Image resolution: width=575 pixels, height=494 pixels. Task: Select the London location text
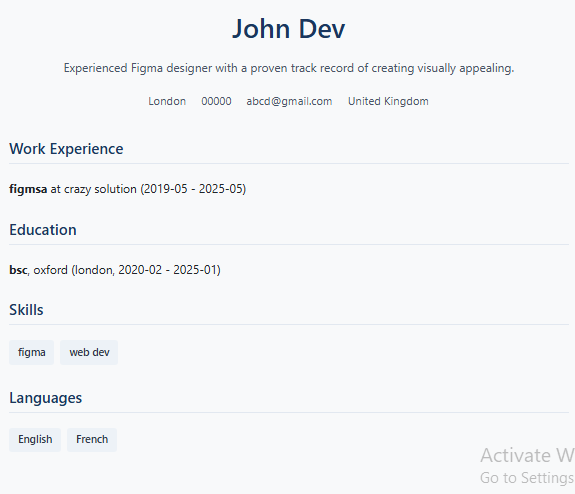[x=167, y=101]
